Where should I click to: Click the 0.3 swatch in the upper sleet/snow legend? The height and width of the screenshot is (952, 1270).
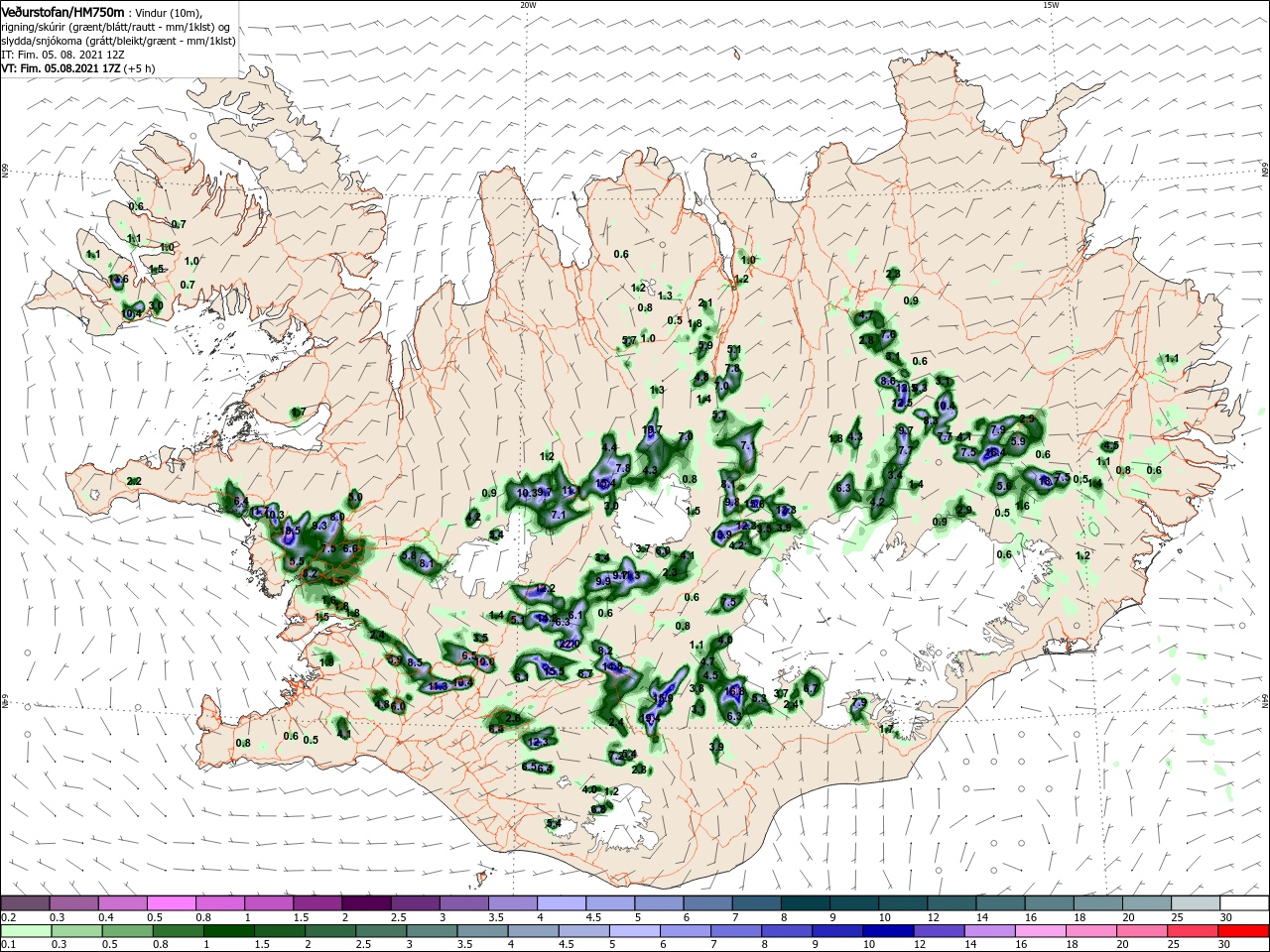pos(73,903)
